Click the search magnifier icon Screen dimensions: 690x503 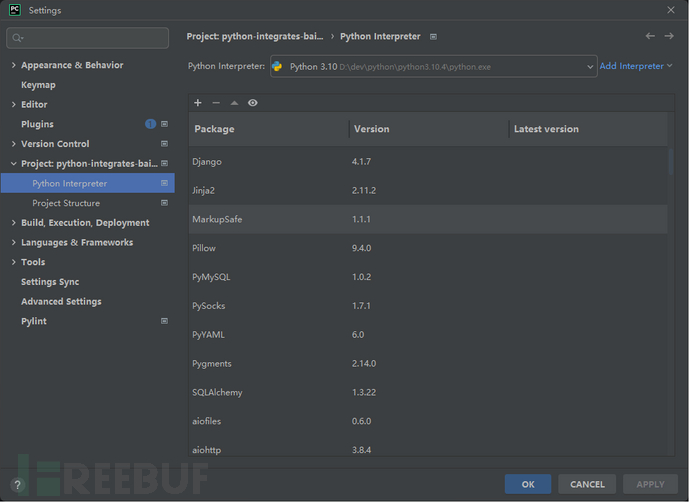(18, 38)
